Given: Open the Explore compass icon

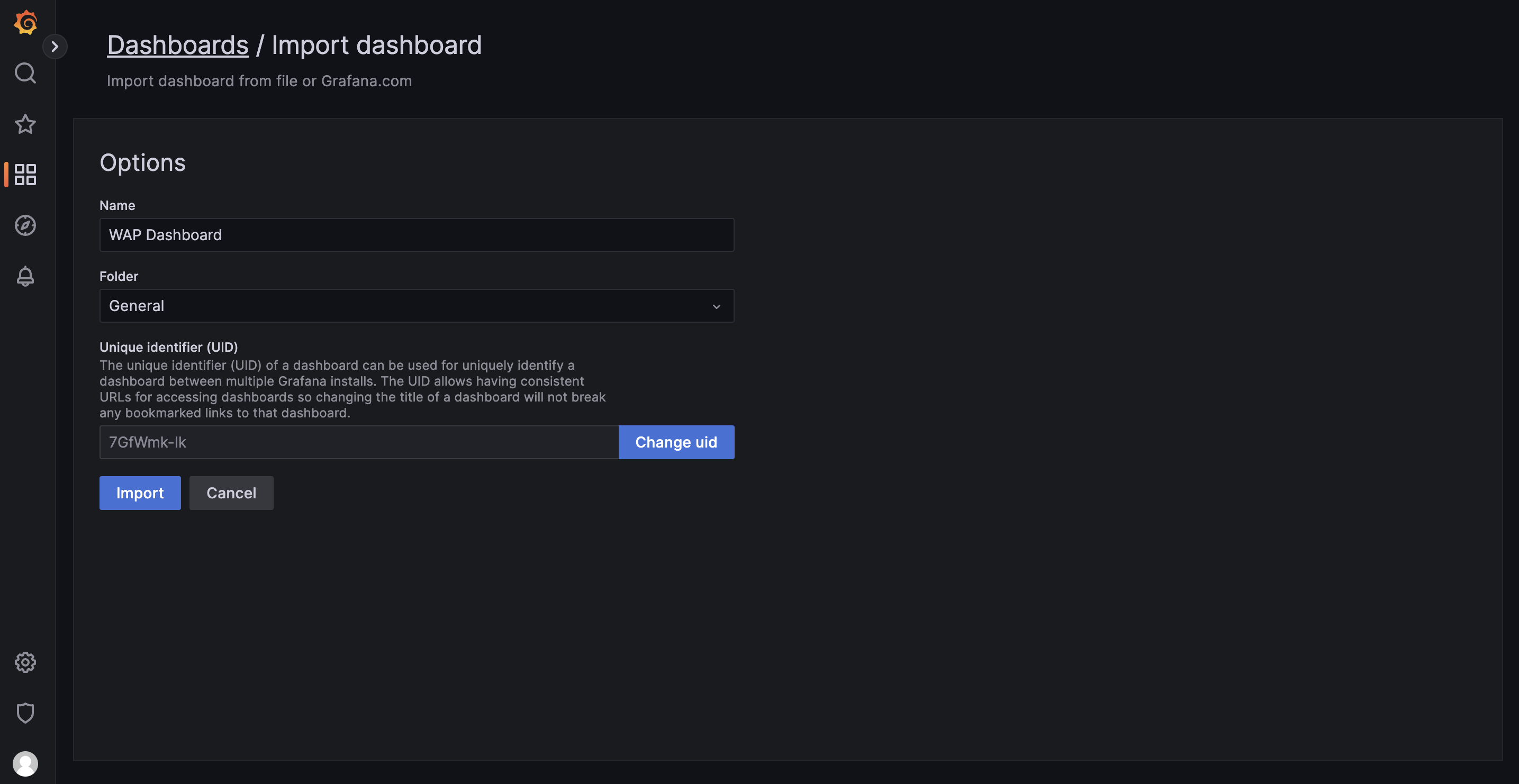Looking at the screenshot, I should (x=25, y=225).
